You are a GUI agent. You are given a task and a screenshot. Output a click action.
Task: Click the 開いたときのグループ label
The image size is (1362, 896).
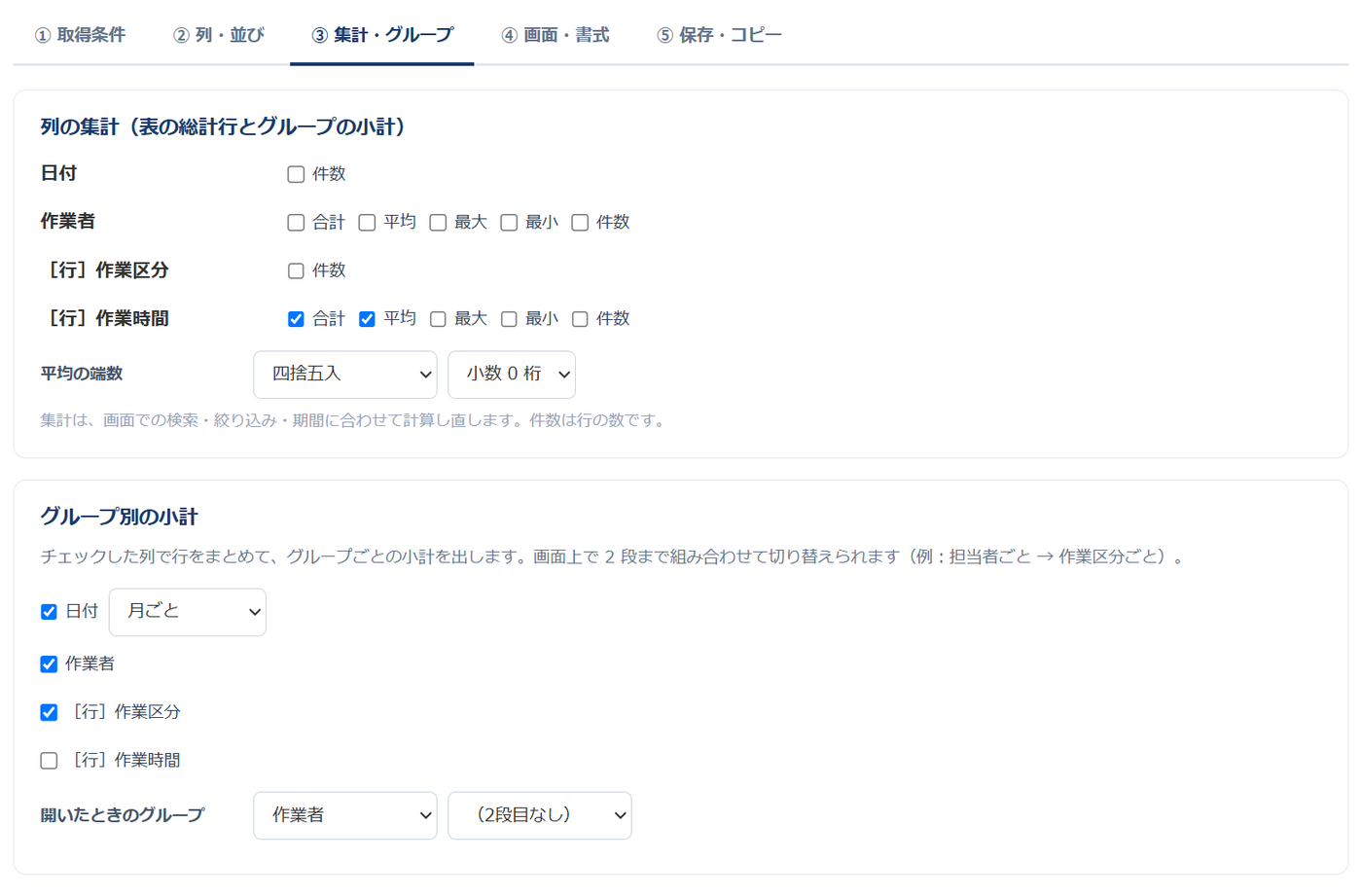point(123,815)
